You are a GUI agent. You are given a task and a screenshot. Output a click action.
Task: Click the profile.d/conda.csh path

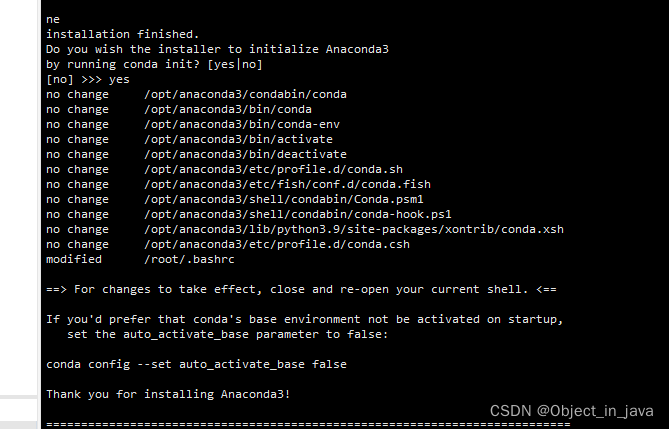pyautogui.click(x=277, y=244)
